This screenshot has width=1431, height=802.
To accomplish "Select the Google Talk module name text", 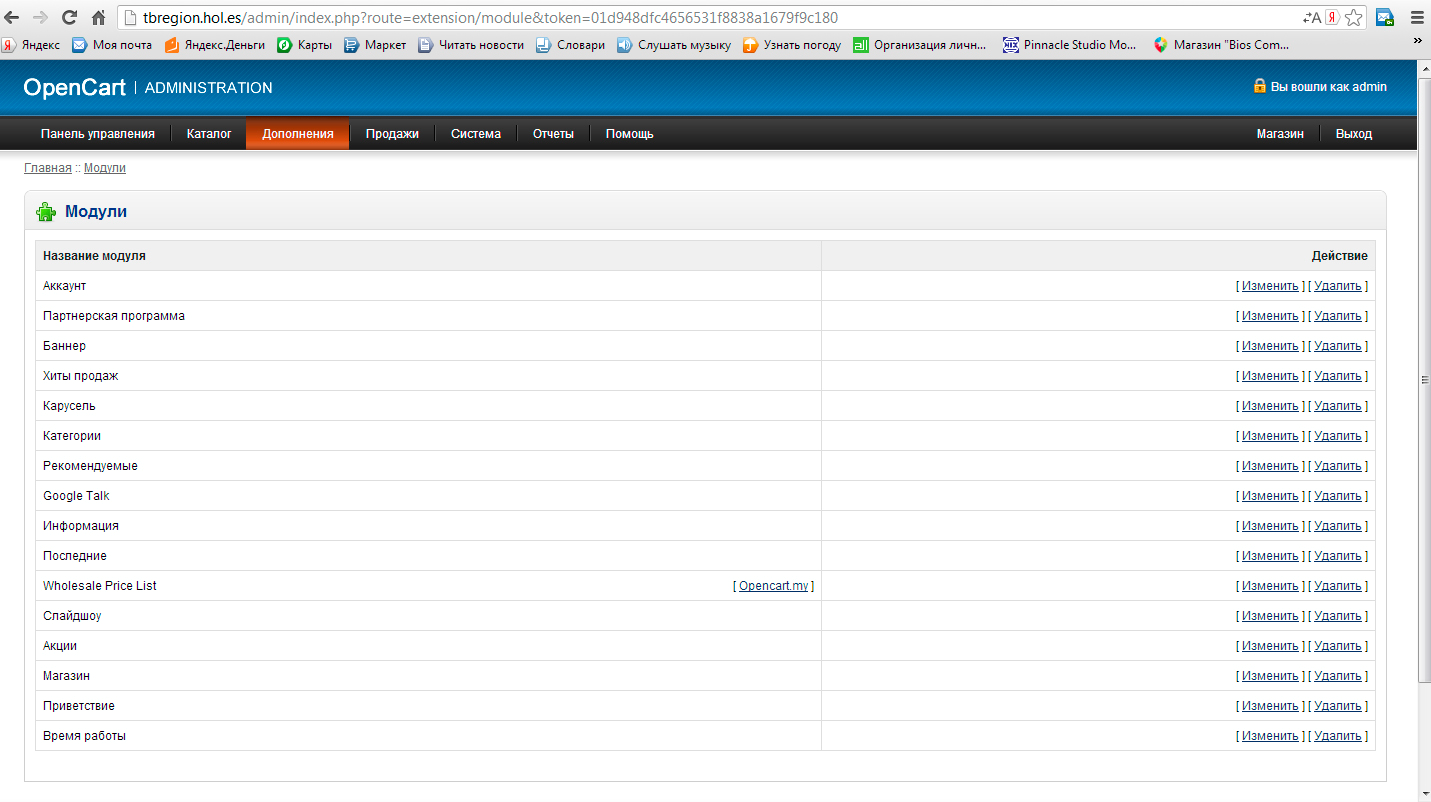I will 76,496.
